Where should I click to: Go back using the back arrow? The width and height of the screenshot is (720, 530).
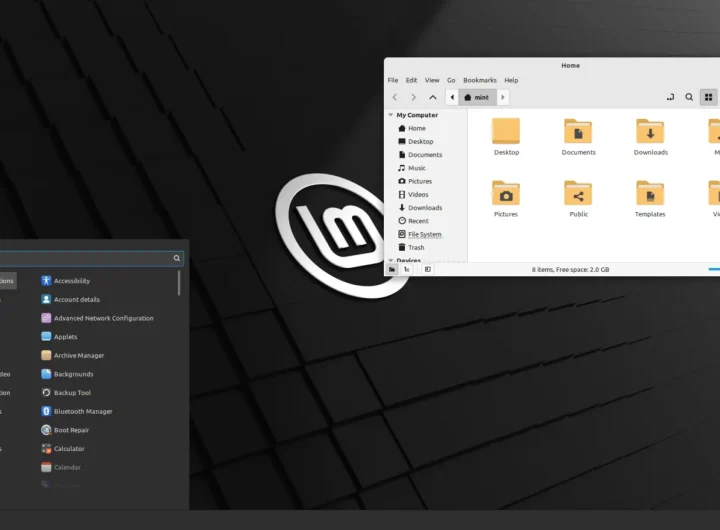click(x=395, y=97)
